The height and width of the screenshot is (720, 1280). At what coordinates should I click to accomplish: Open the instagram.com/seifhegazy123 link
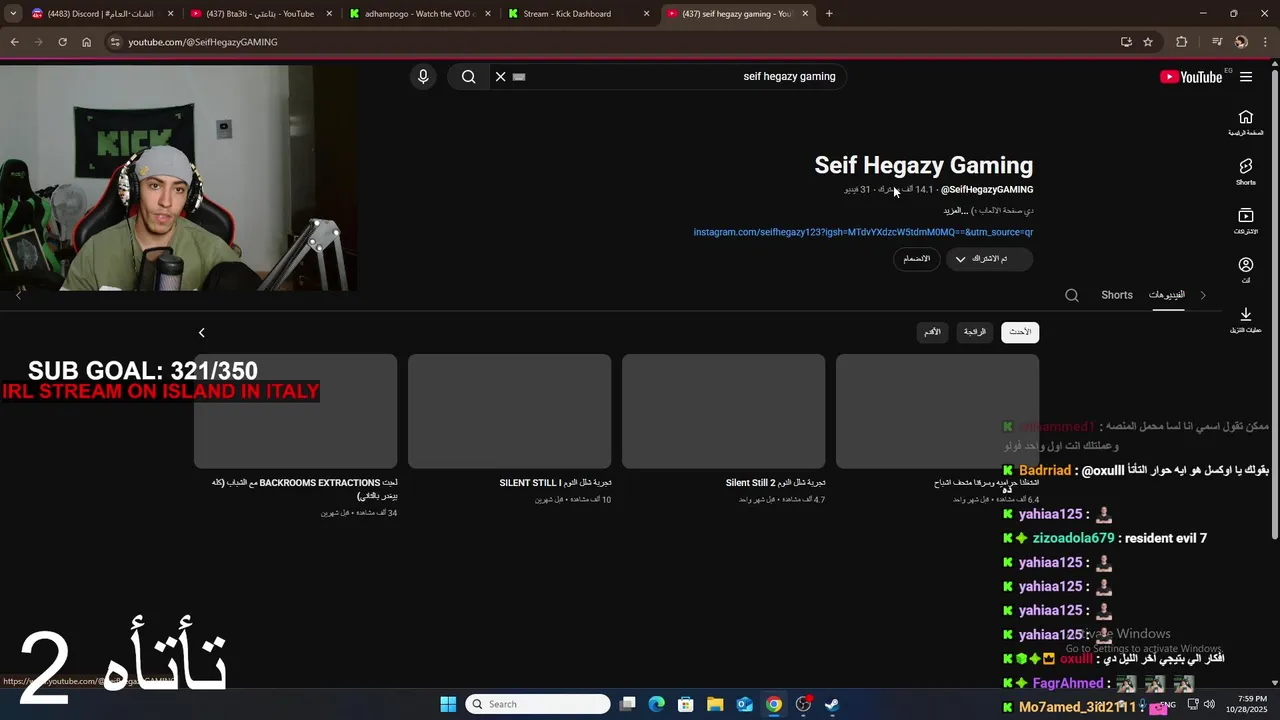tap(863, 232)
